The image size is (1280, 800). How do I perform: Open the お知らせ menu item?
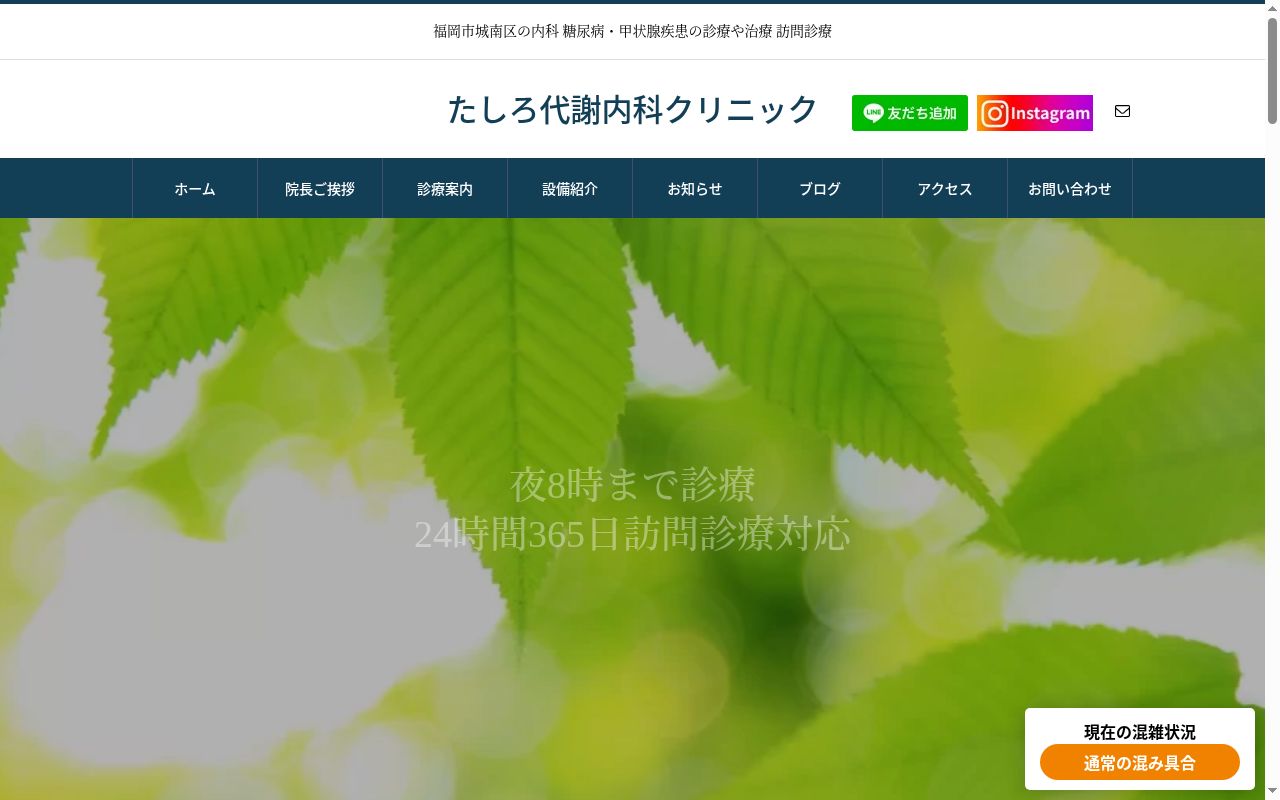click(695, 188)
